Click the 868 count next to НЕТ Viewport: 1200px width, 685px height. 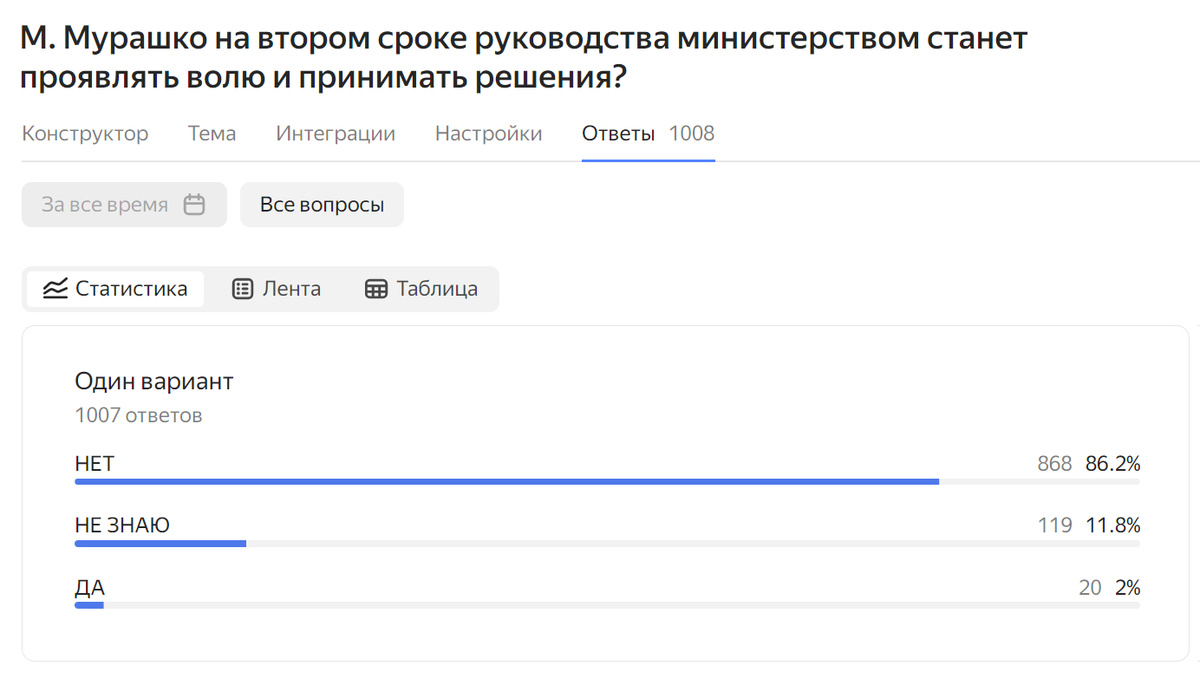[x=1055, y=463]
